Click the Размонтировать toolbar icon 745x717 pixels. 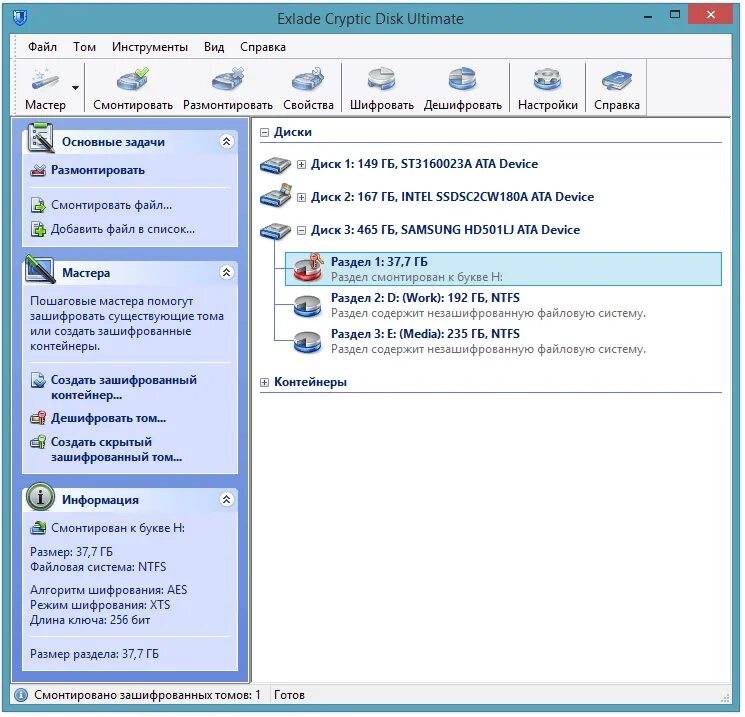tap(228, 79)
